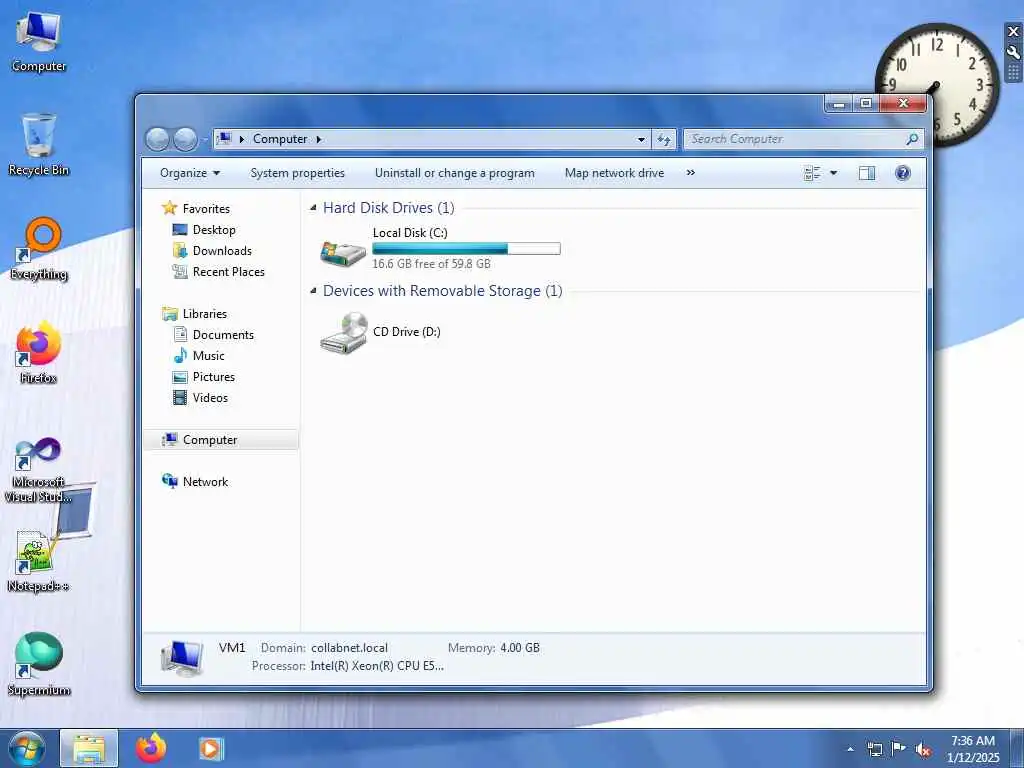Open Recent Places in Favorites
The width and height of the screenshot is (1024, 768).
click(x=229, y=272)
